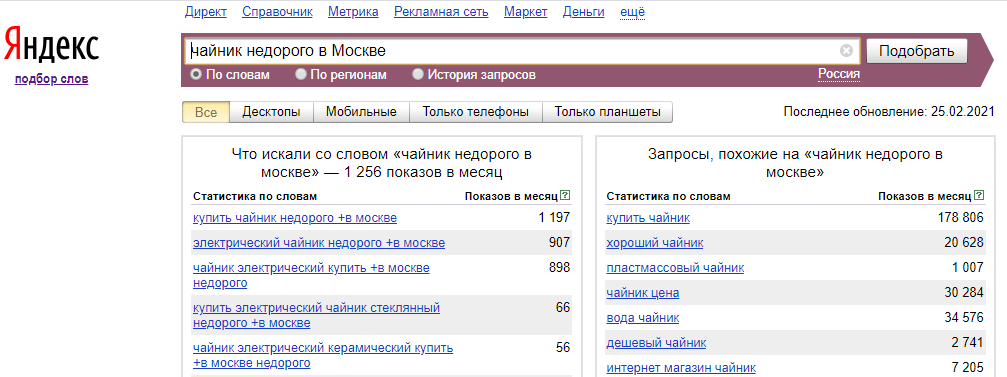Image resolution: width=1007 pixels, height=377 pixels.
Task: Click the 'Запросы, похожие на' heading
Action: [x=795, y=163]
